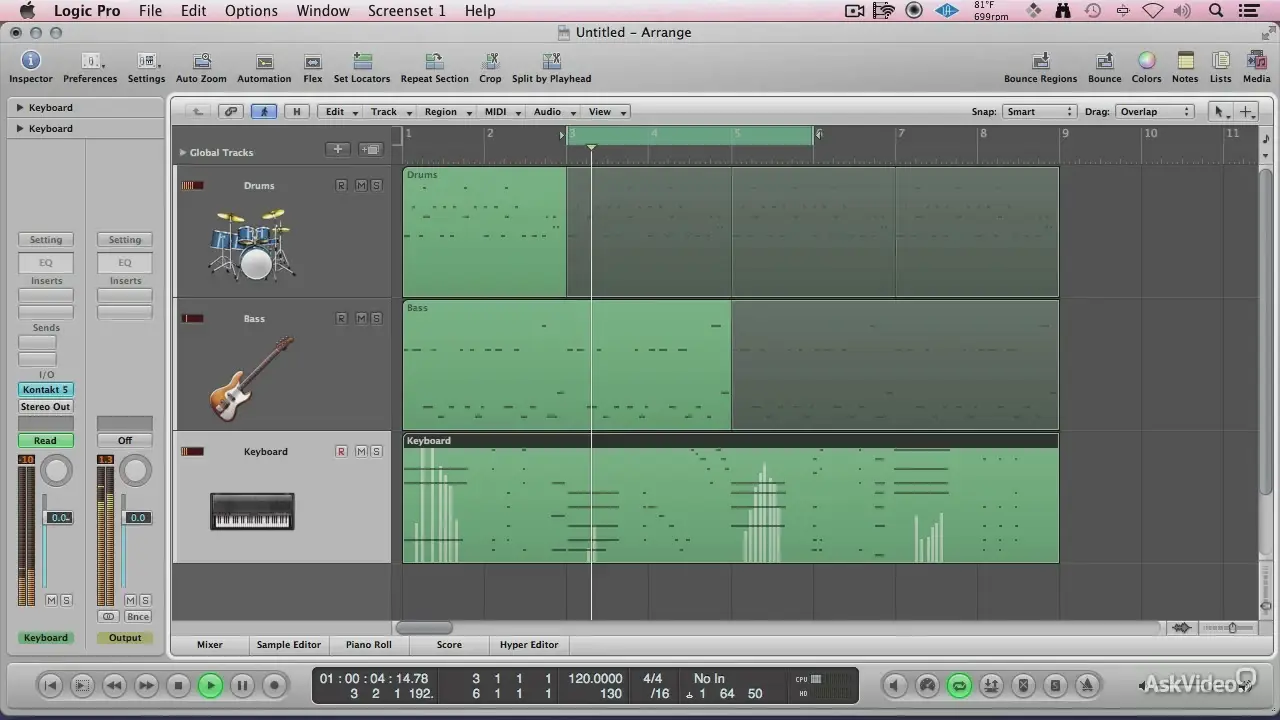Open the Drag mode dropdown set to Overlap
This screenshot has height=720, width=1280.
coord(1155,112)
